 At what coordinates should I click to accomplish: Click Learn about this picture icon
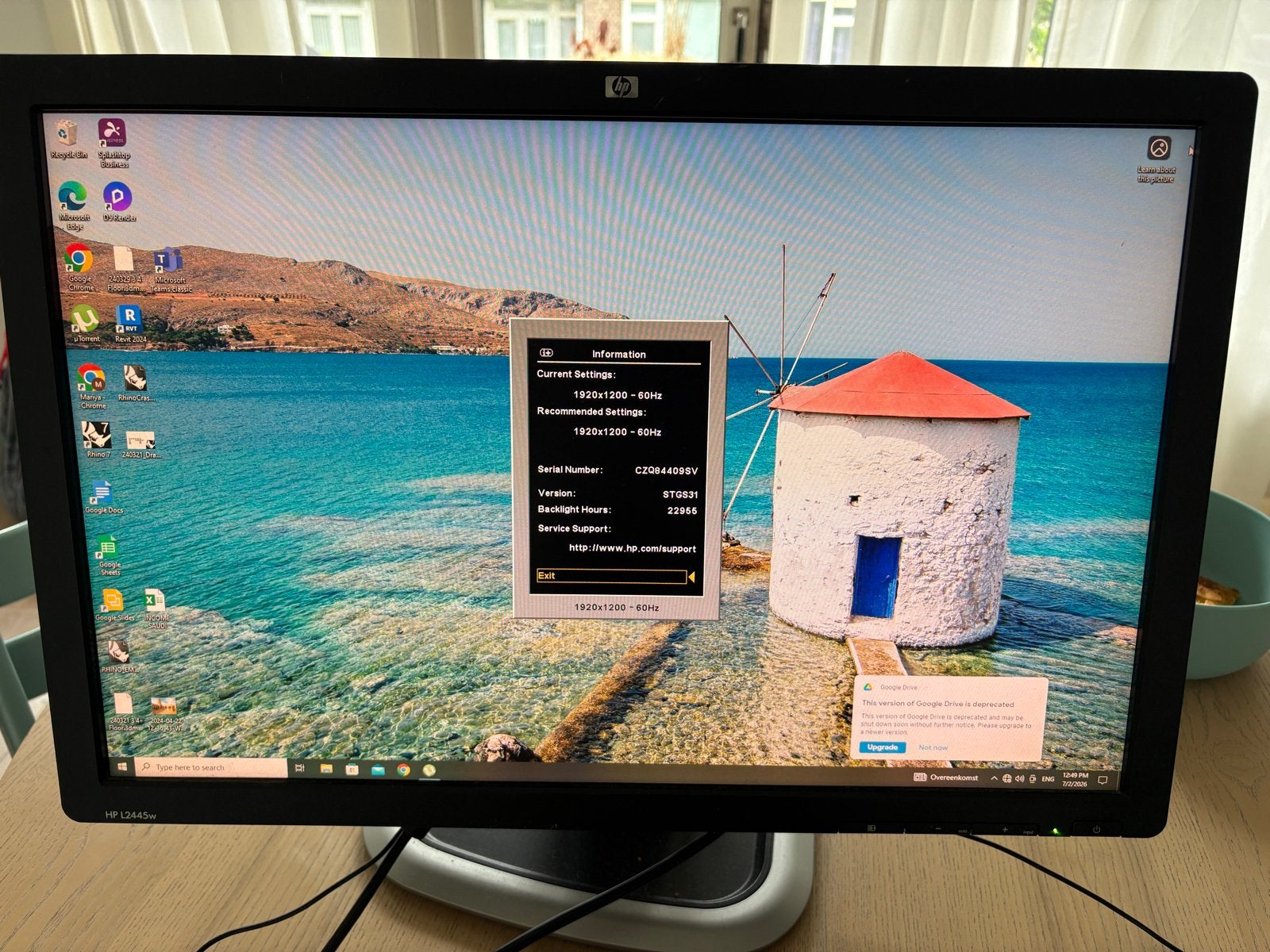click(x=1158, y=159)
